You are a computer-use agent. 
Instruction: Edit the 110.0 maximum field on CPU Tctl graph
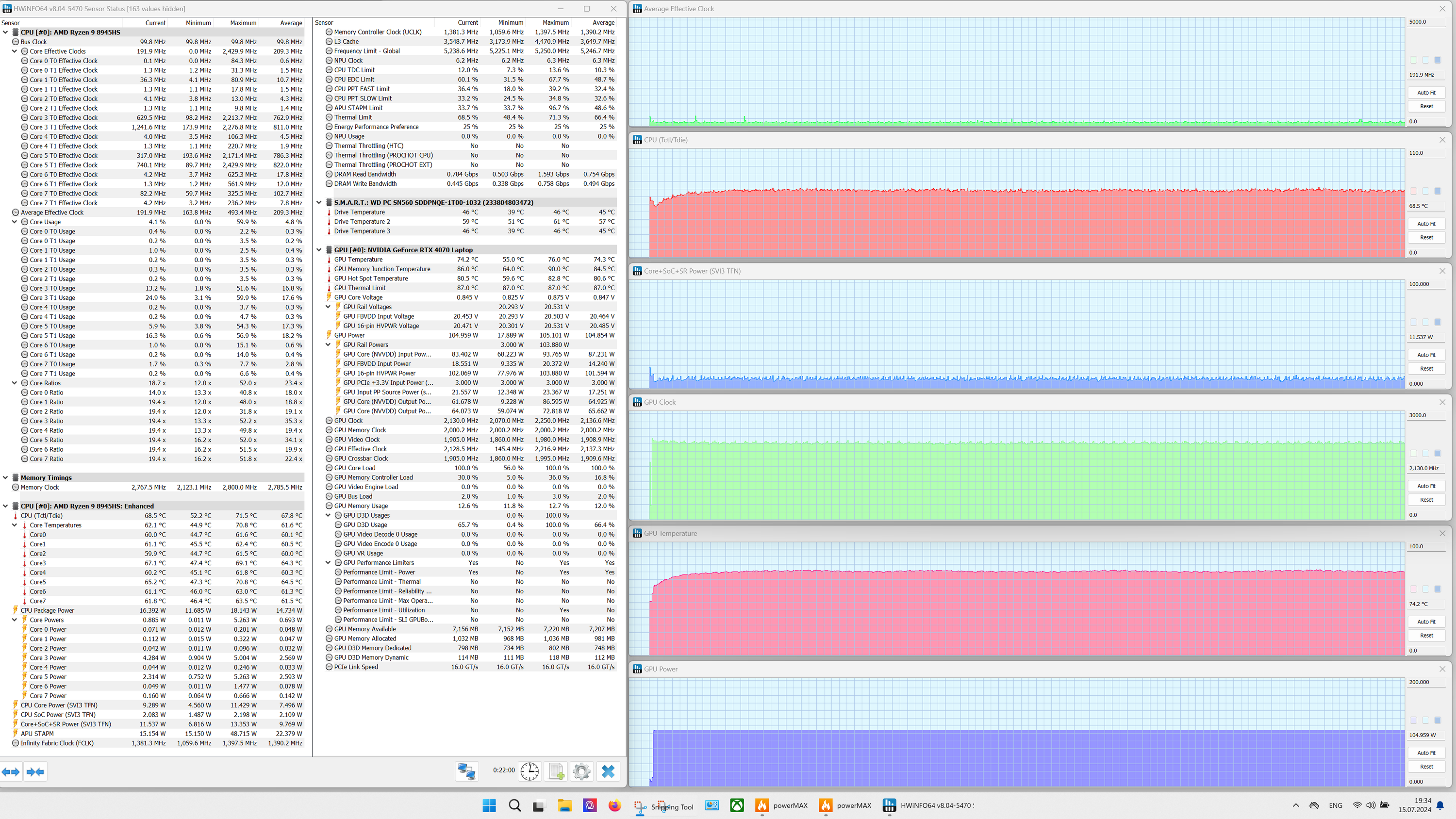(x=1426, y=153)
